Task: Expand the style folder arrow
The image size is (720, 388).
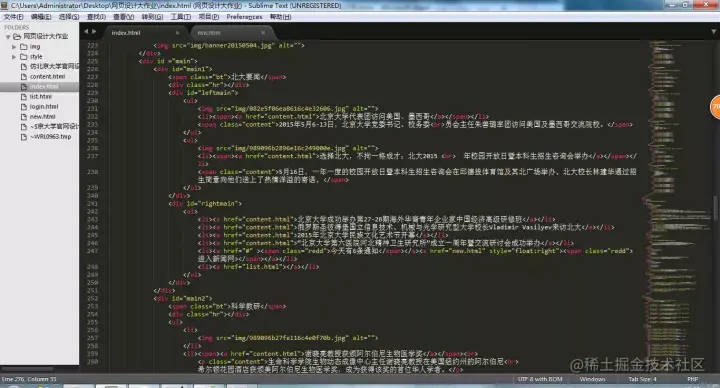Action: pyautogui.click(x=14, y=57)
